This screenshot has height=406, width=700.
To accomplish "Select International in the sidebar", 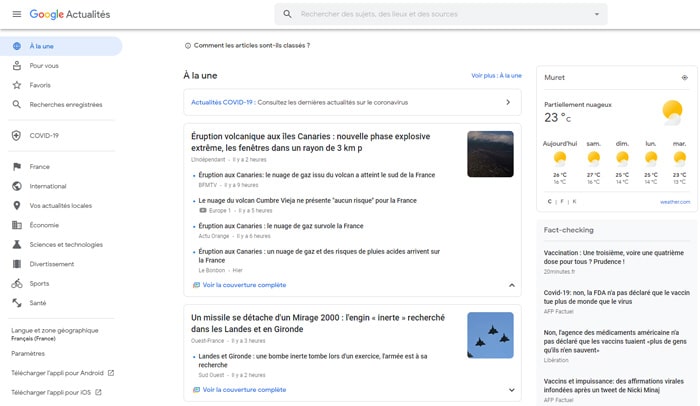I will (48, 186).
